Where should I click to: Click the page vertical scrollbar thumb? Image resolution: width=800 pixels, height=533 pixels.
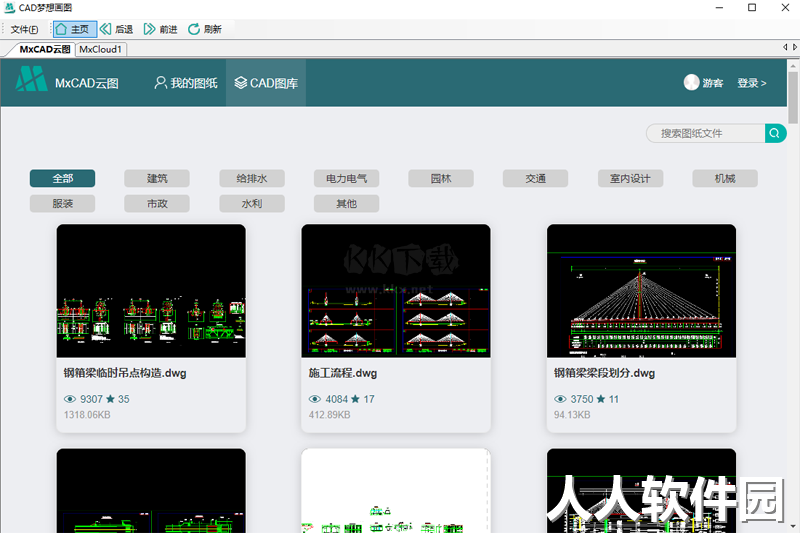click(x=793, y=97)
